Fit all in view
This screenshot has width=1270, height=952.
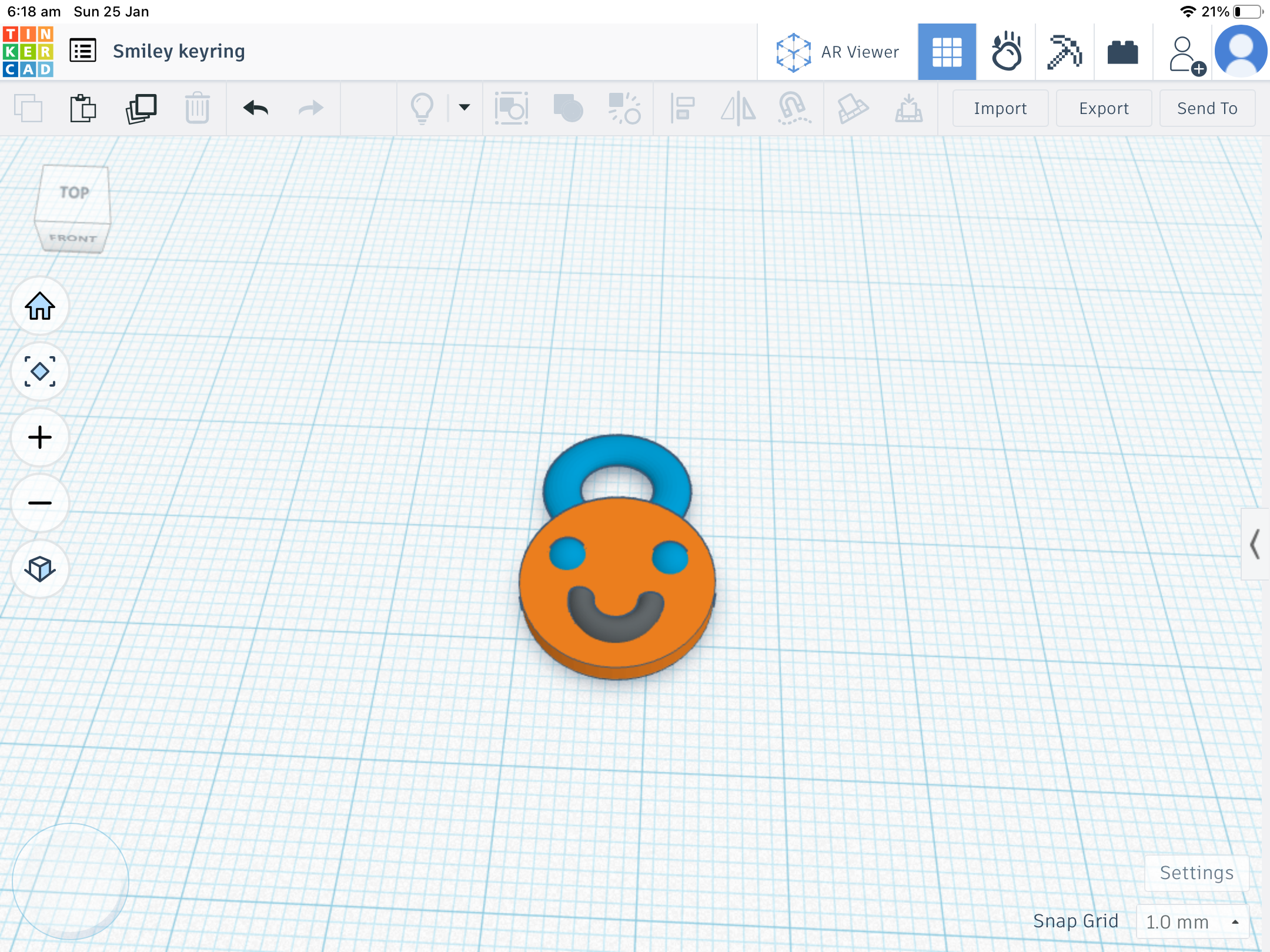(40, 372)
